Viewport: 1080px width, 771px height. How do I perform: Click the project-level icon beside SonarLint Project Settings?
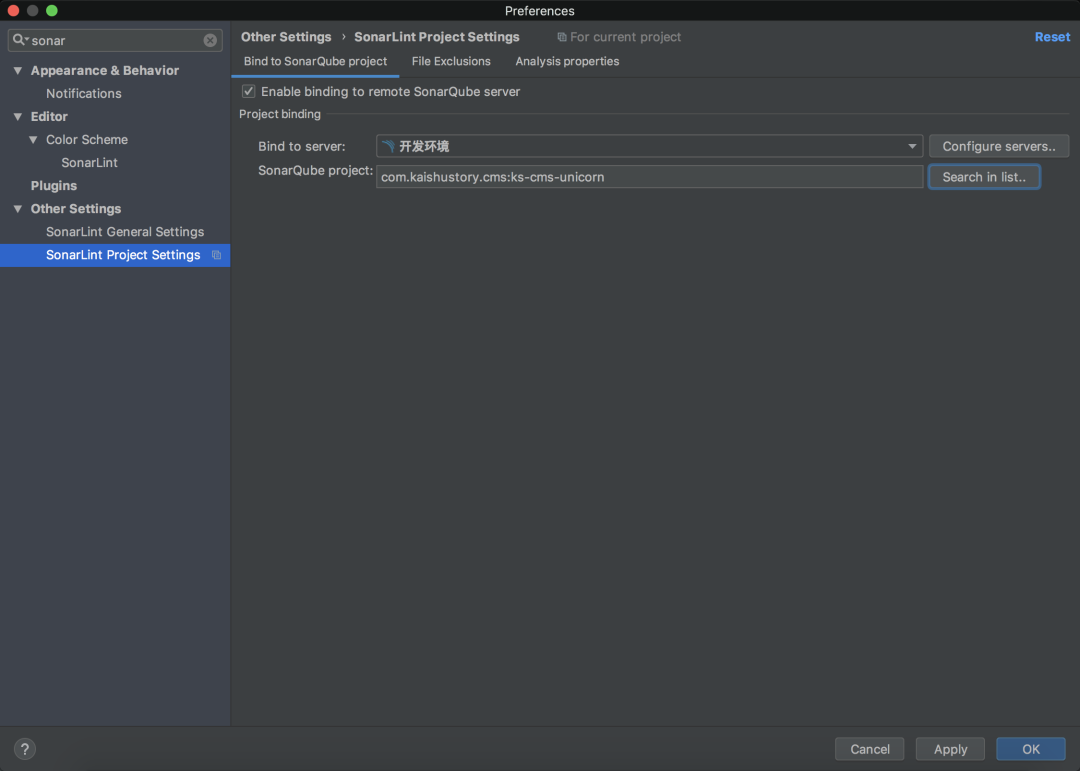point(216,255)
